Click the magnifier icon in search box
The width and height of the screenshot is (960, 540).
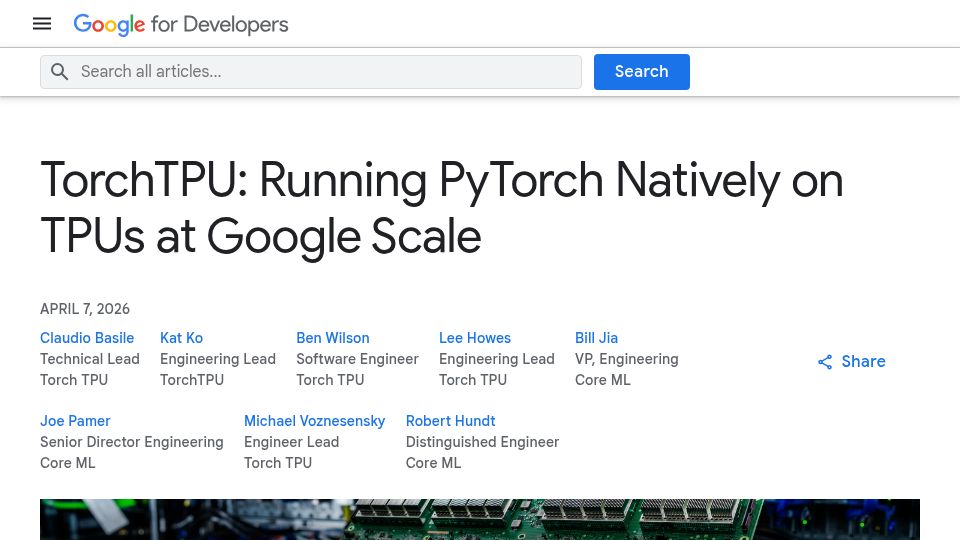click(59, 72)
